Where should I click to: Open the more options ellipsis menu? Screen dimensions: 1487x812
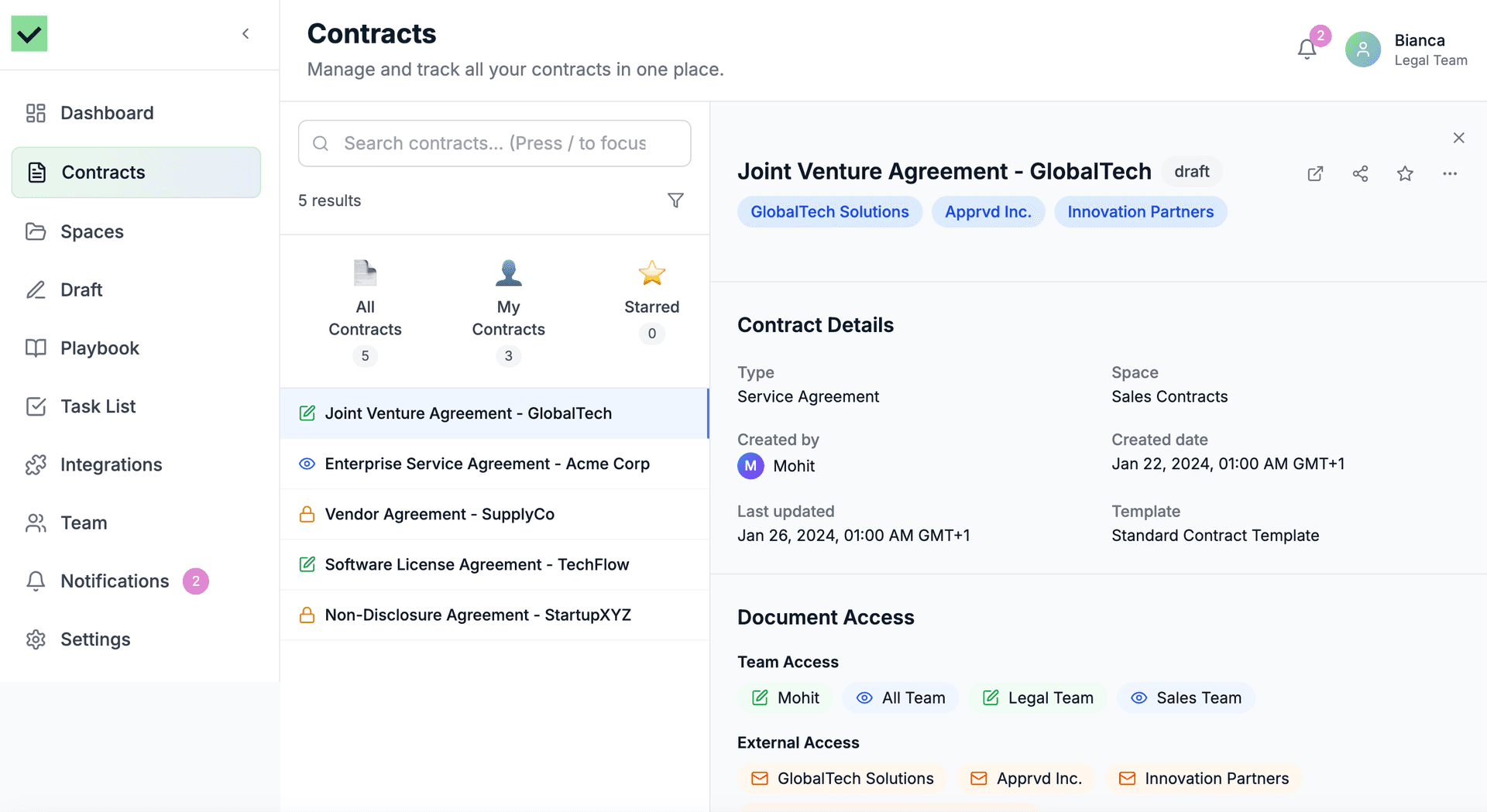click(x=1450, y=173)
